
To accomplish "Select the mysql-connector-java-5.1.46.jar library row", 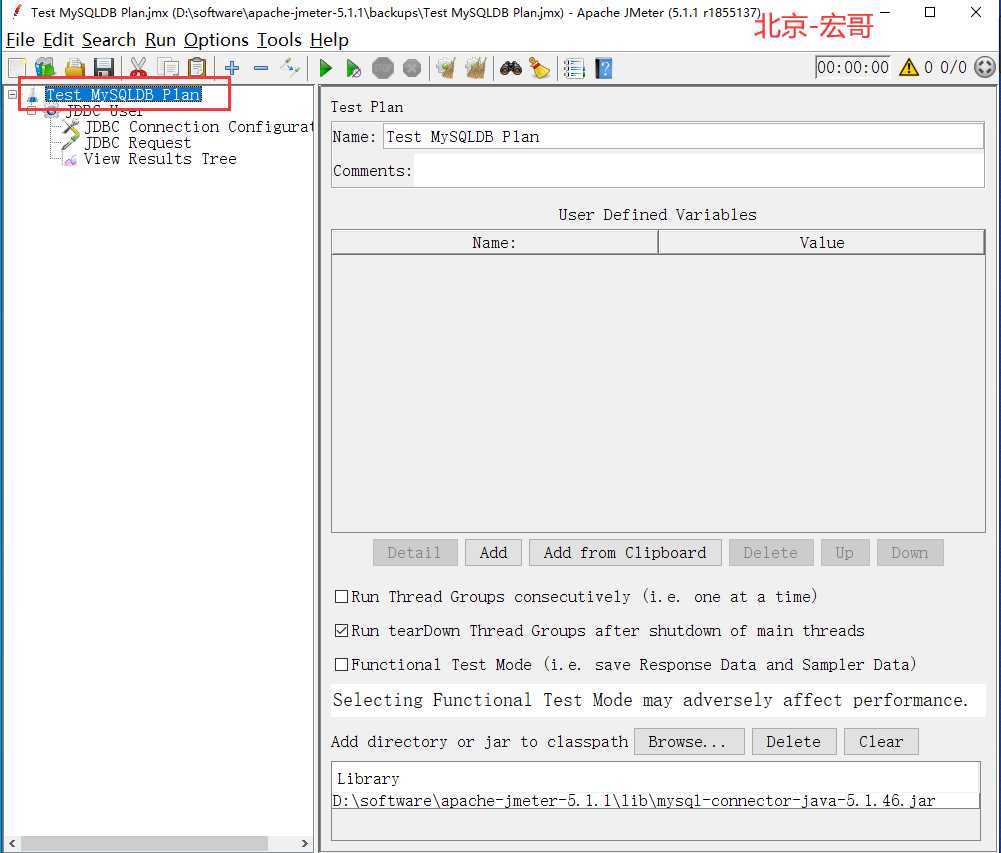I will point(656,801).
